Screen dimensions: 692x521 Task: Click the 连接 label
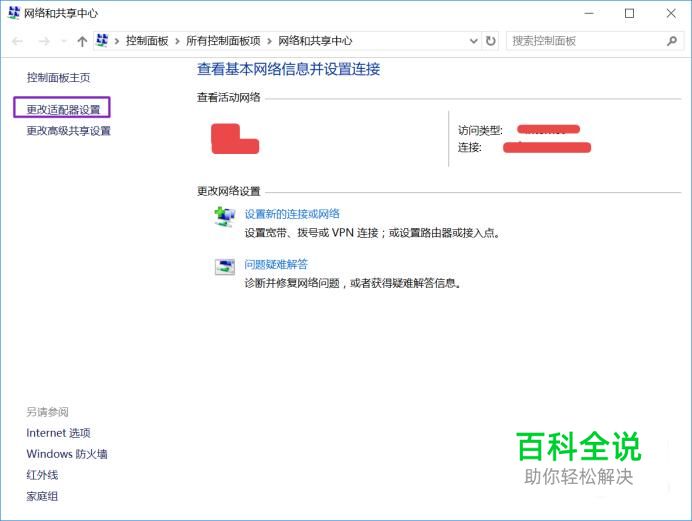[x=470, y=147]
